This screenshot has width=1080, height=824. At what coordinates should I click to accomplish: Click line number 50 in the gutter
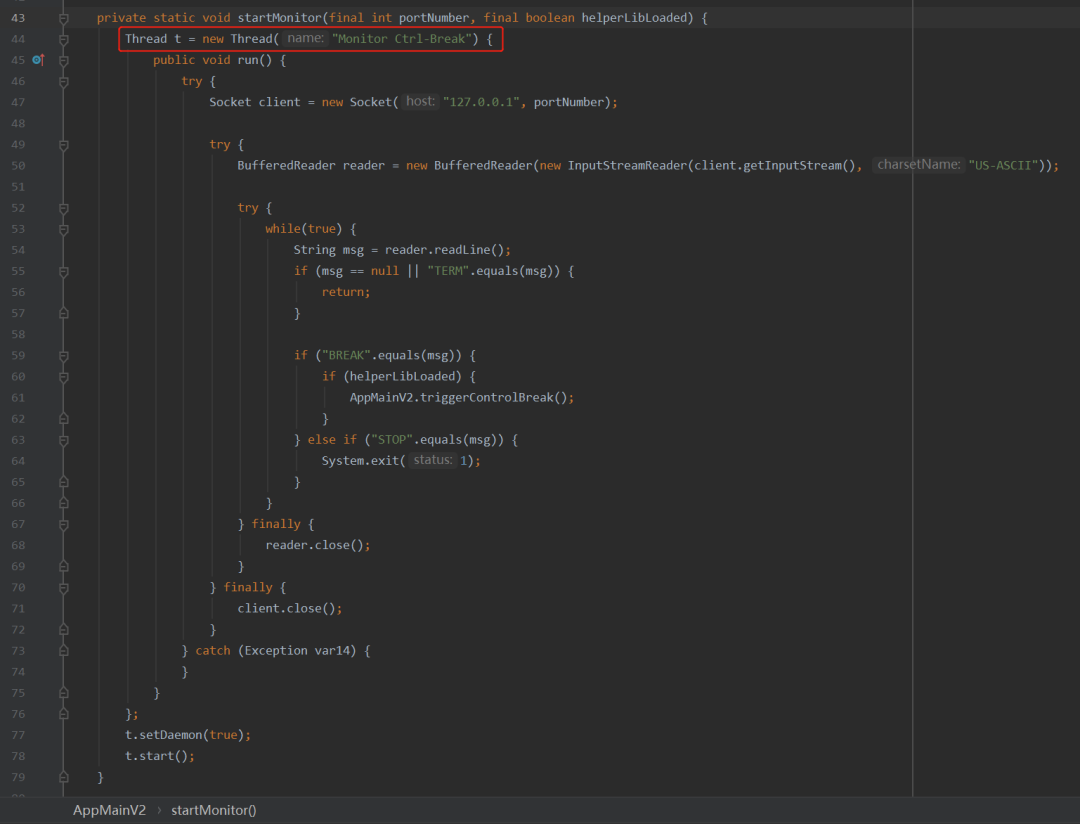click(x=18, y=165)
